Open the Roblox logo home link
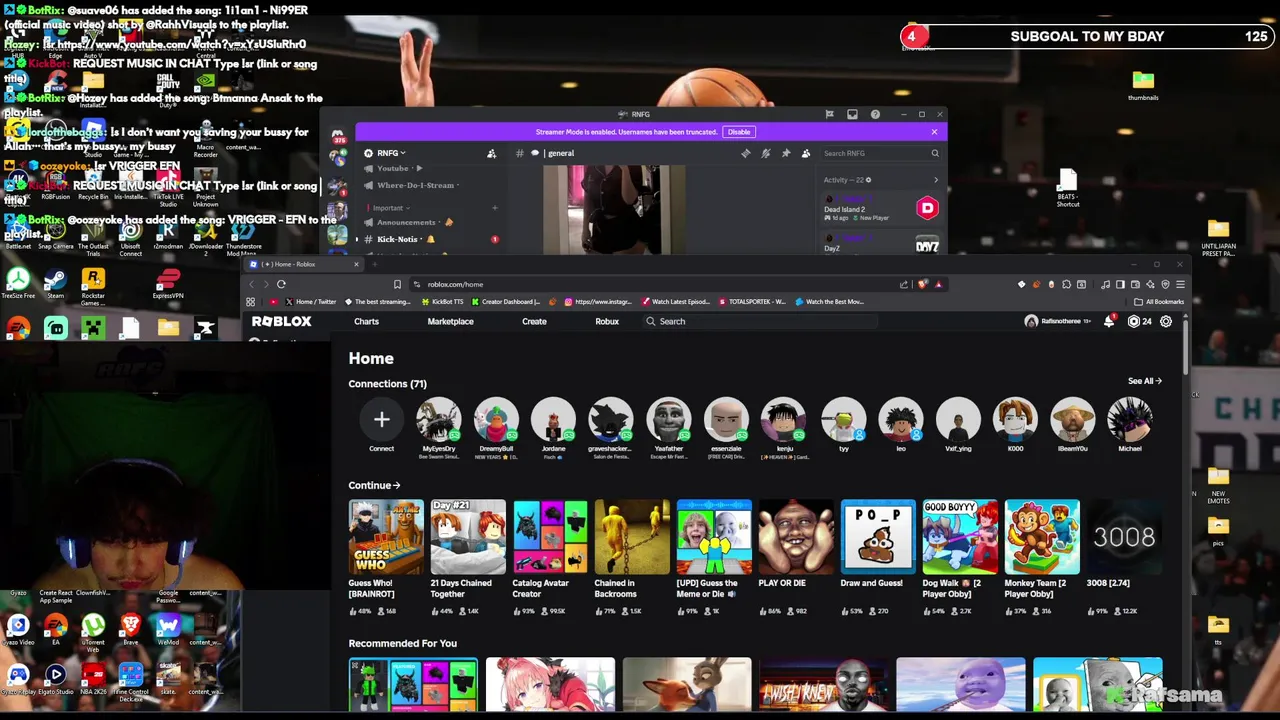 click(x=281, y=321)
